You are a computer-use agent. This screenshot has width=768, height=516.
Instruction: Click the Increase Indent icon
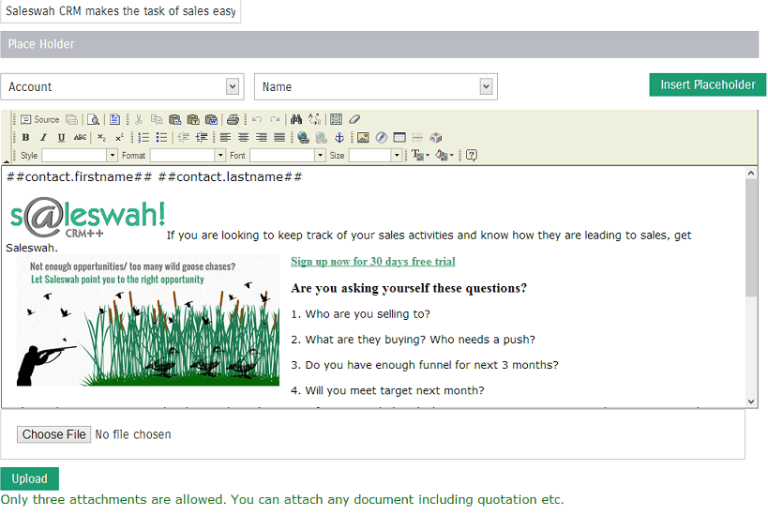point(201,138)
